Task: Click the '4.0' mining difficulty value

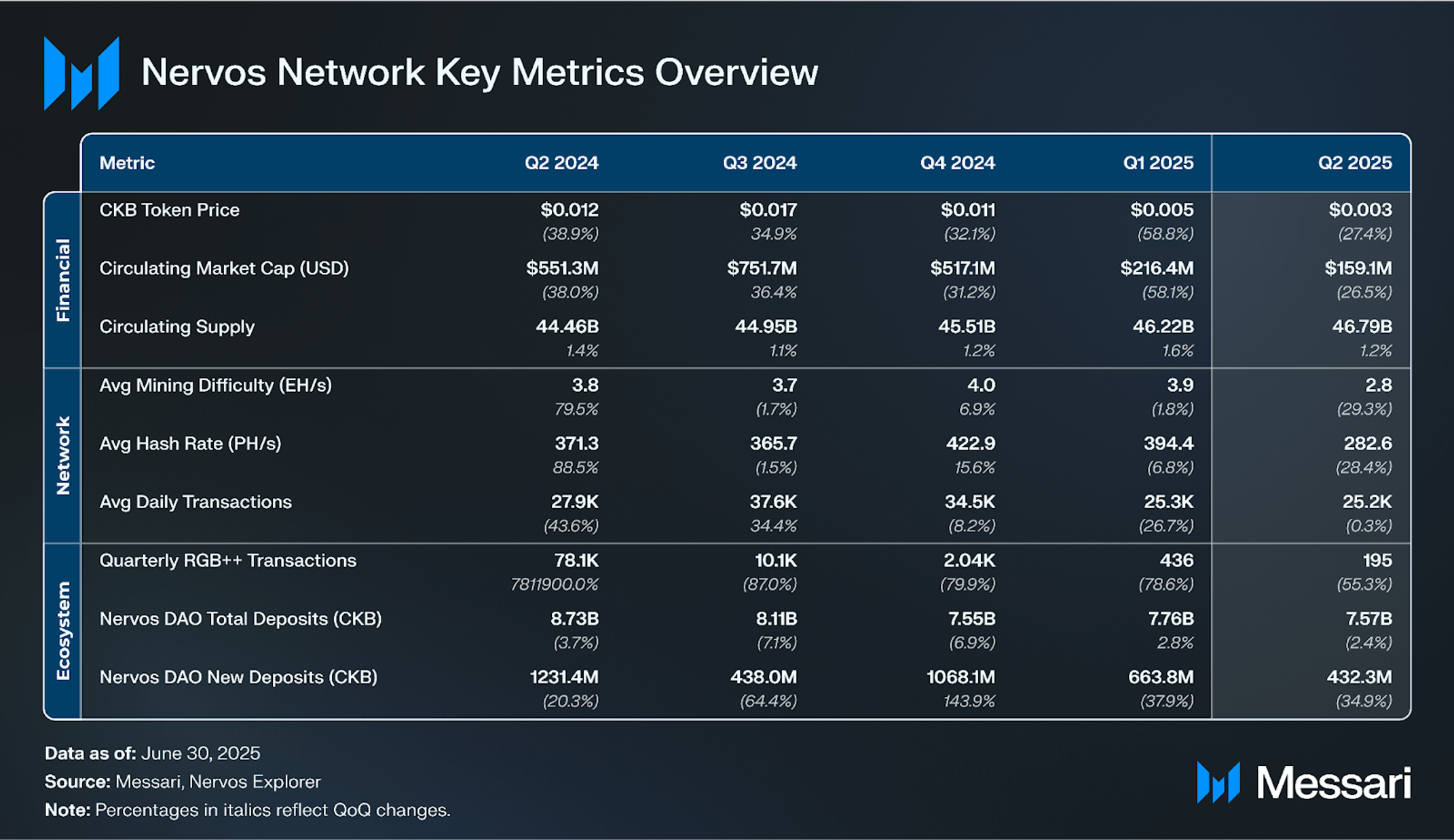Action: pos(981,385)
